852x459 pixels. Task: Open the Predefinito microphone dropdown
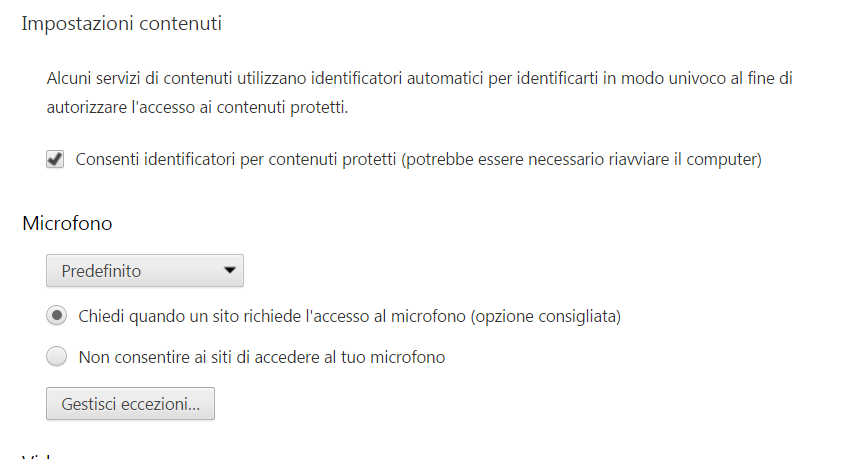click(145, 271)
